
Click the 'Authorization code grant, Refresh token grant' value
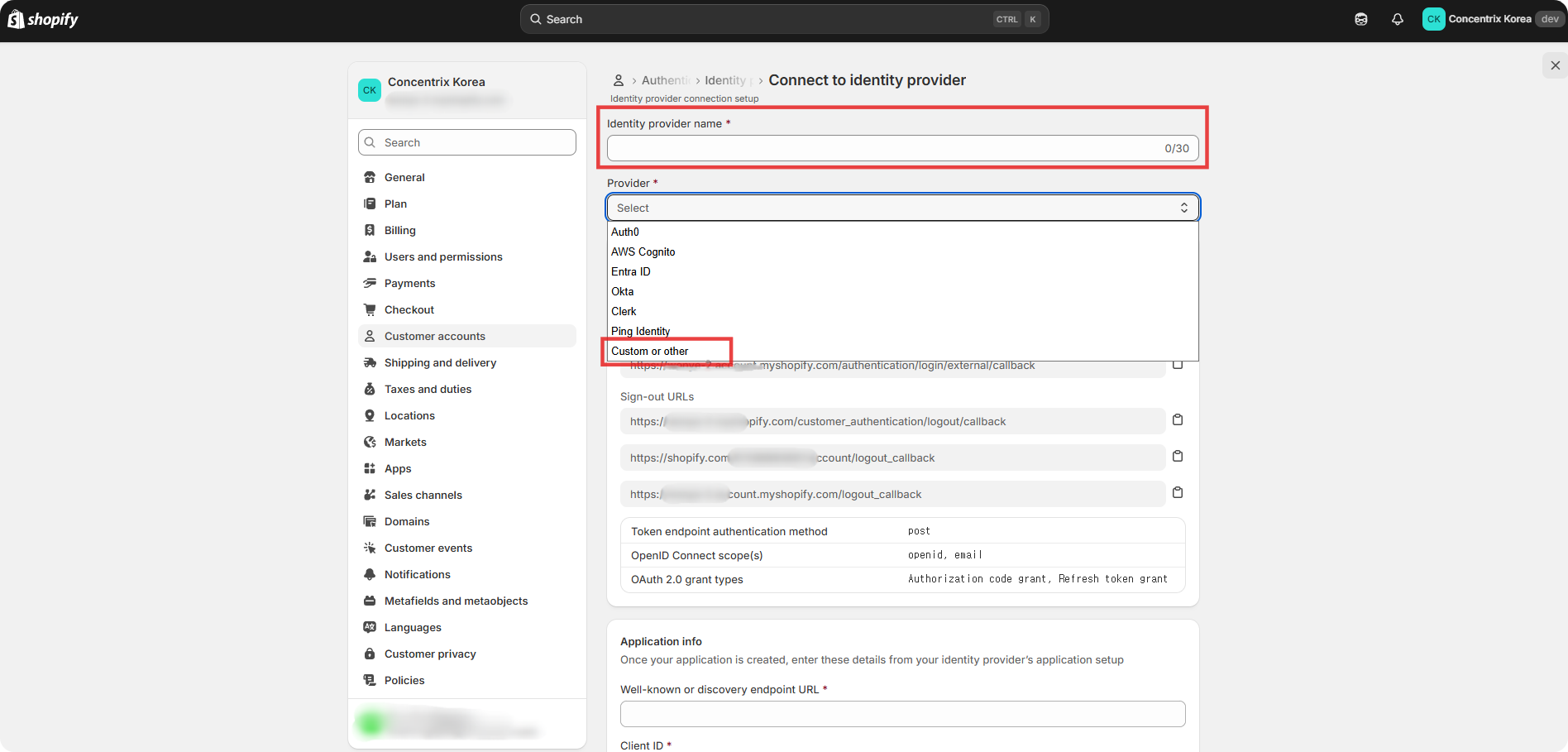pos(1038,579)
